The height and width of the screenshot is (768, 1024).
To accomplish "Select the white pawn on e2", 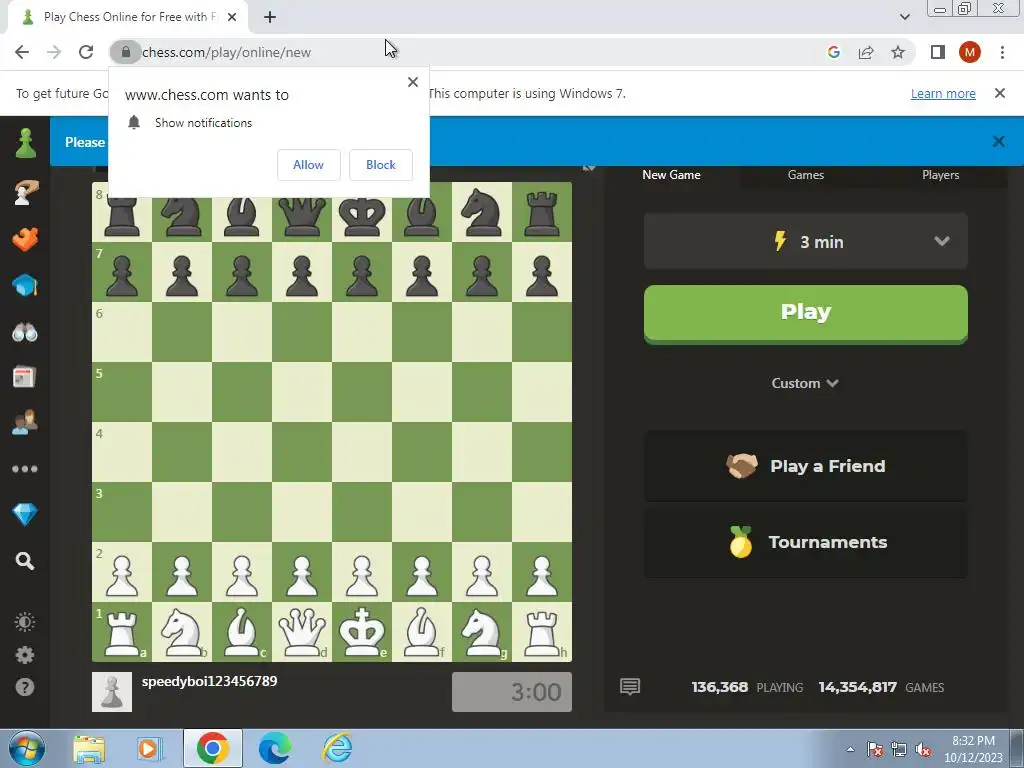I will pos(362,571).
